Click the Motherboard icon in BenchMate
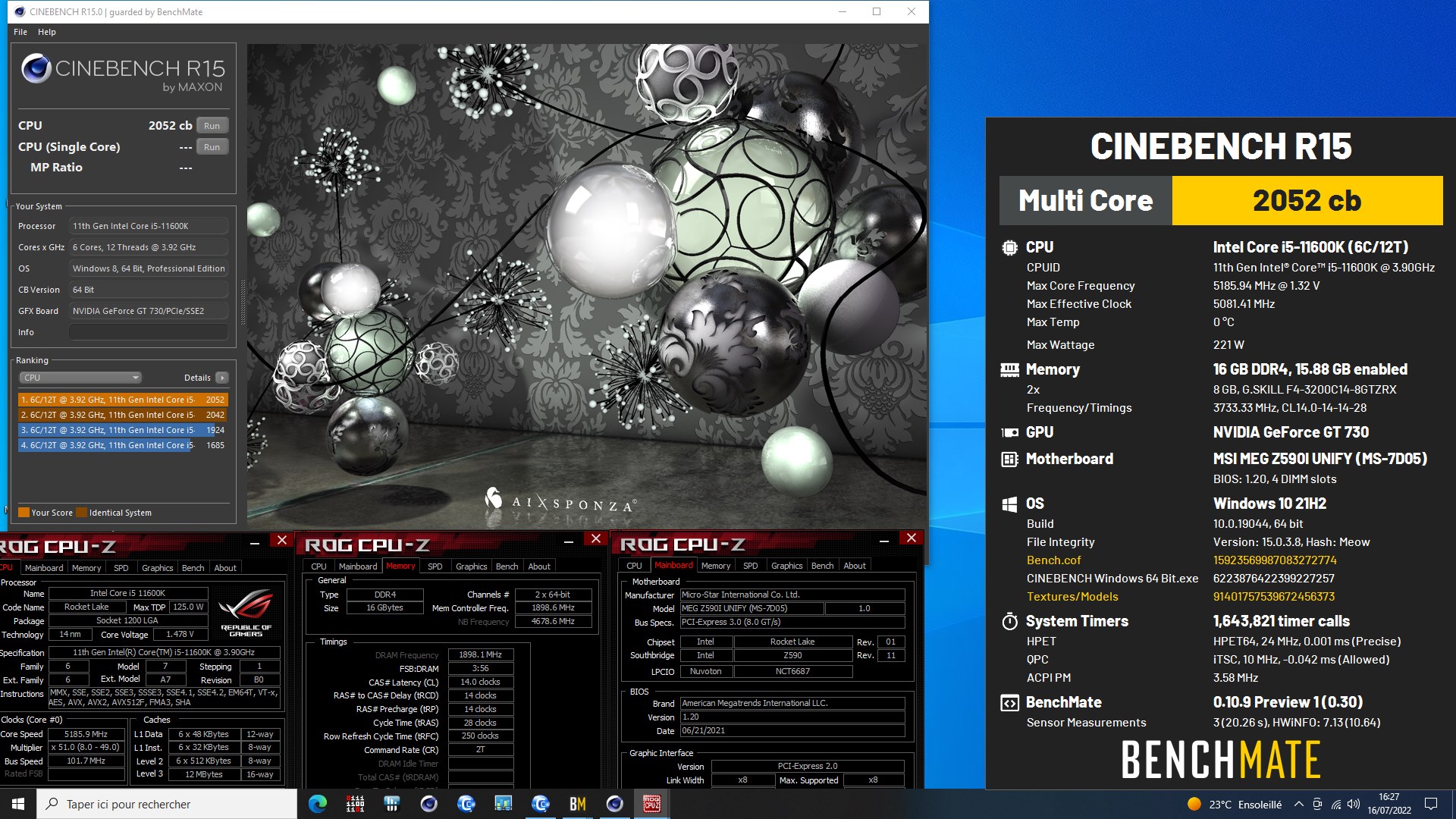 1009,459
